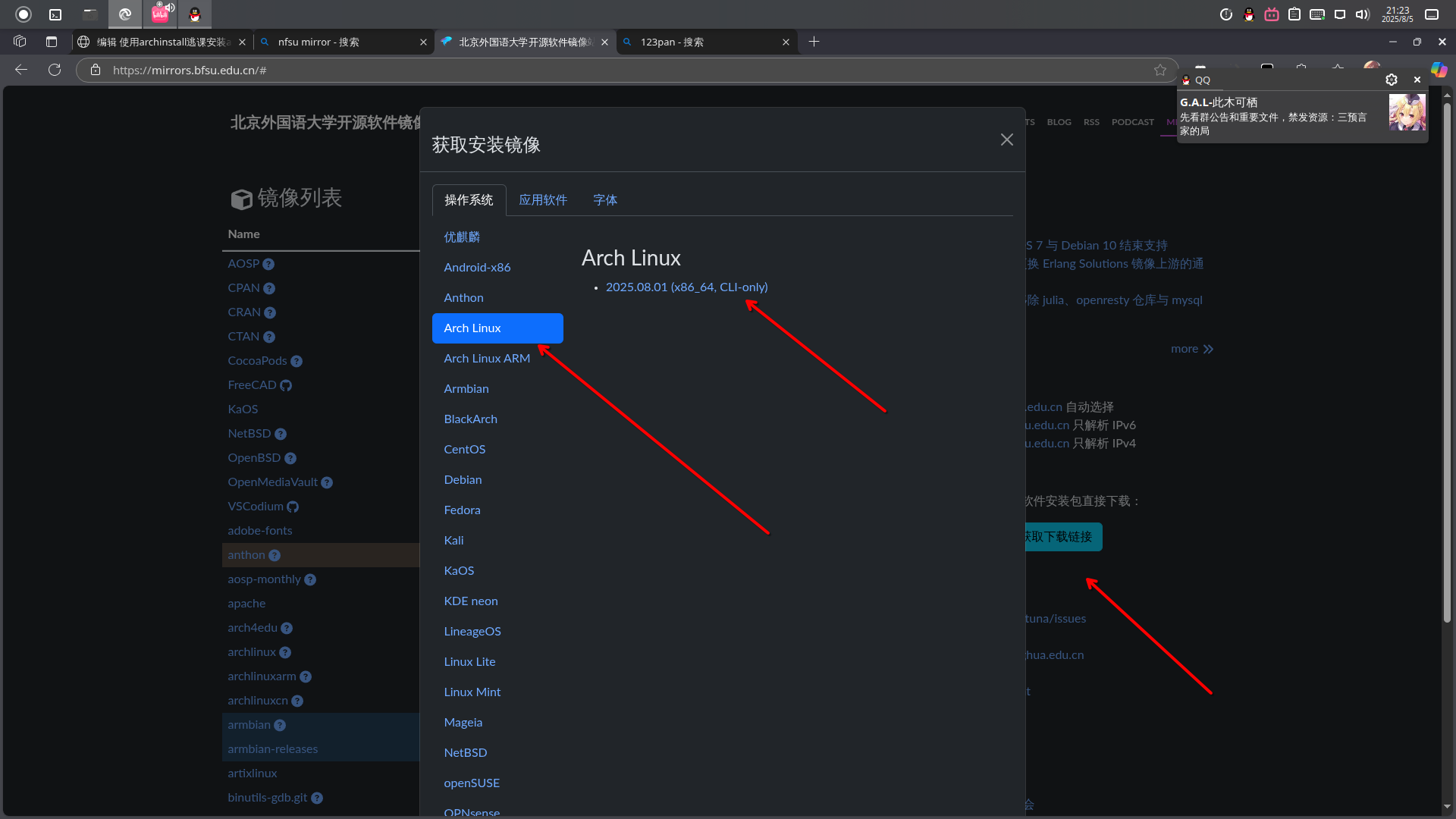Close the 获取安装镜像 dialog

click(1007, 140)
